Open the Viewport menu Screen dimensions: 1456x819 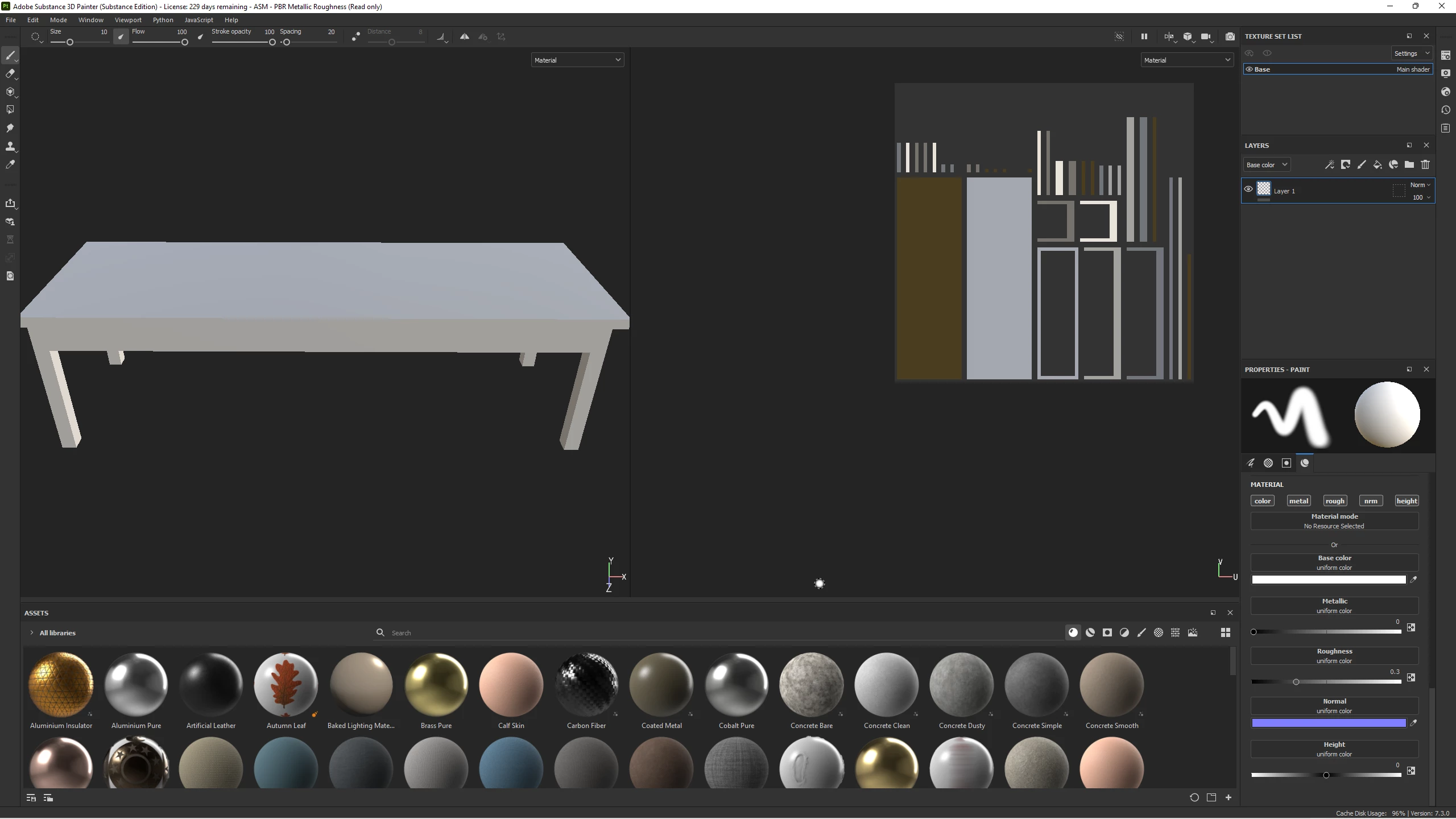tap(128, 20)
